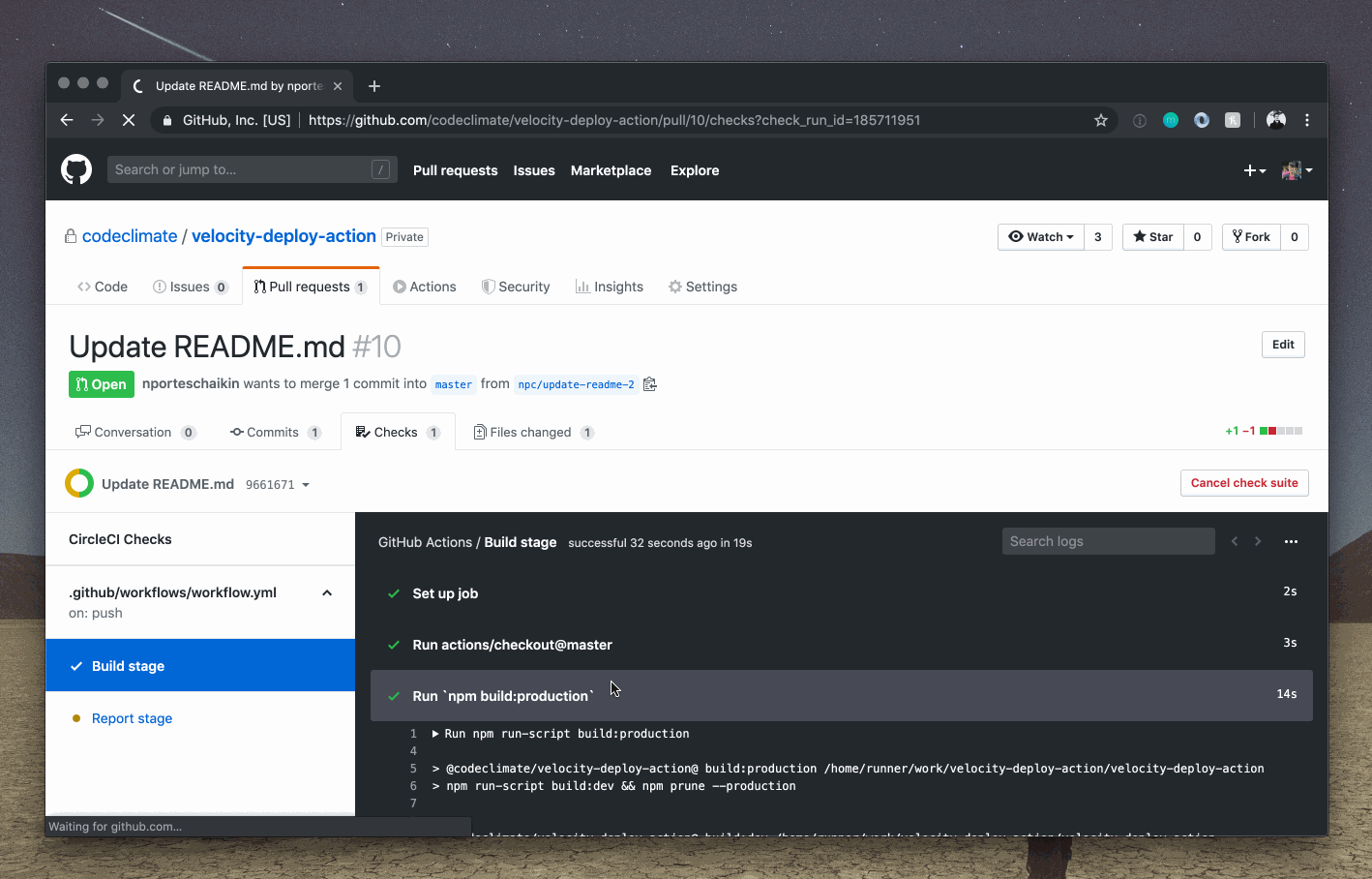Open log options three-dot menu
1372x879 pixels.
coord(1291,542)
